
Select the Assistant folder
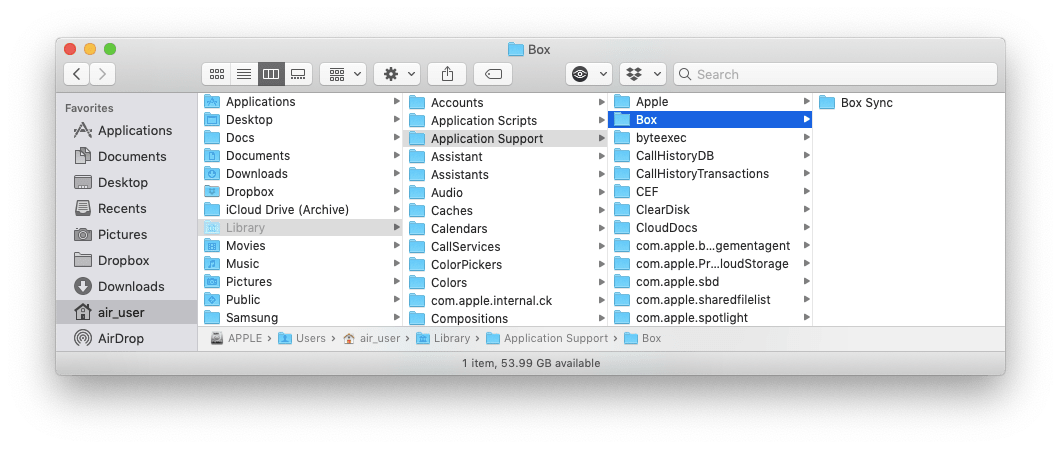(505, 157)
